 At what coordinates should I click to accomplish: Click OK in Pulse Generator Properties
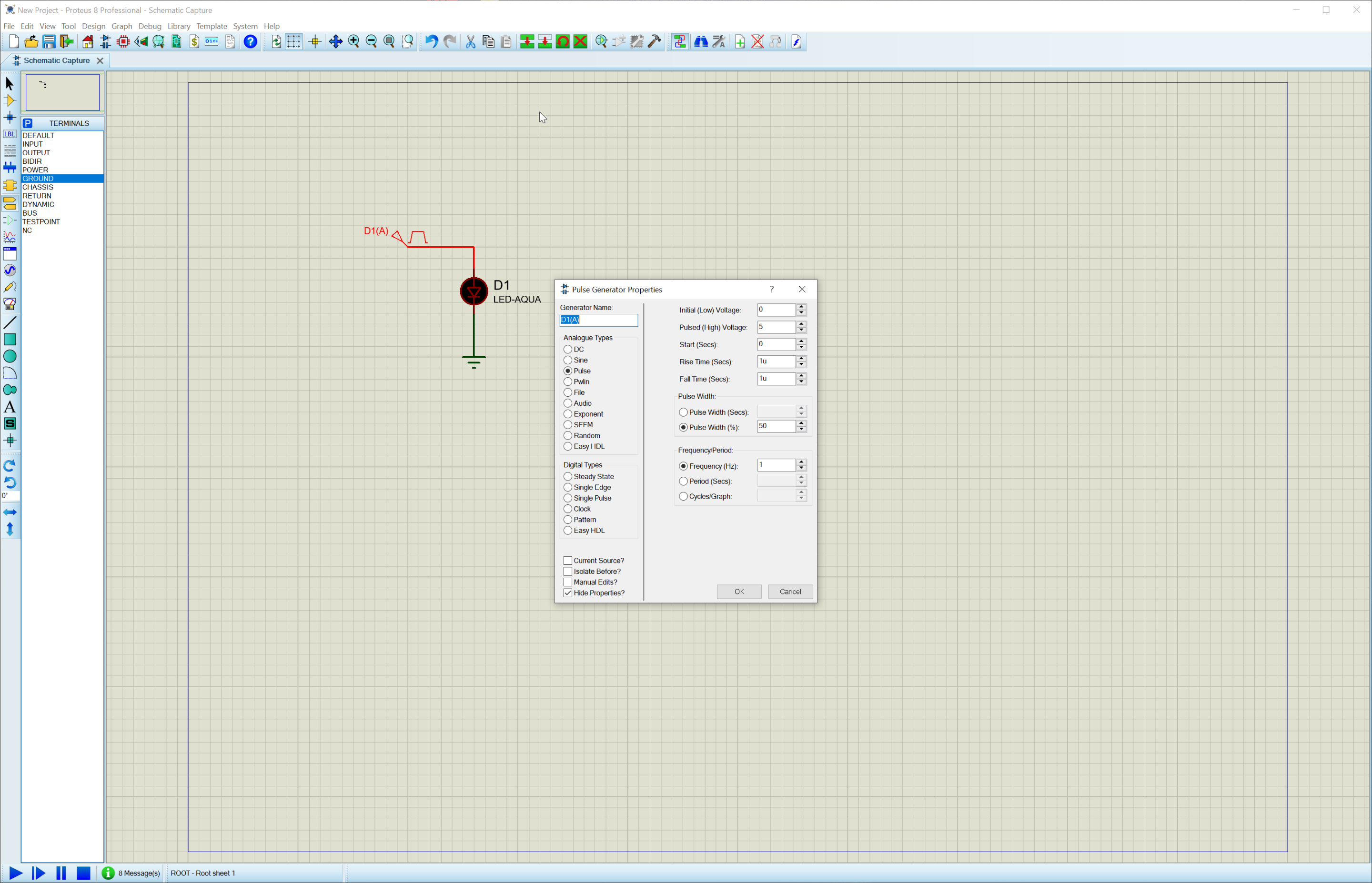click(738, 591)
